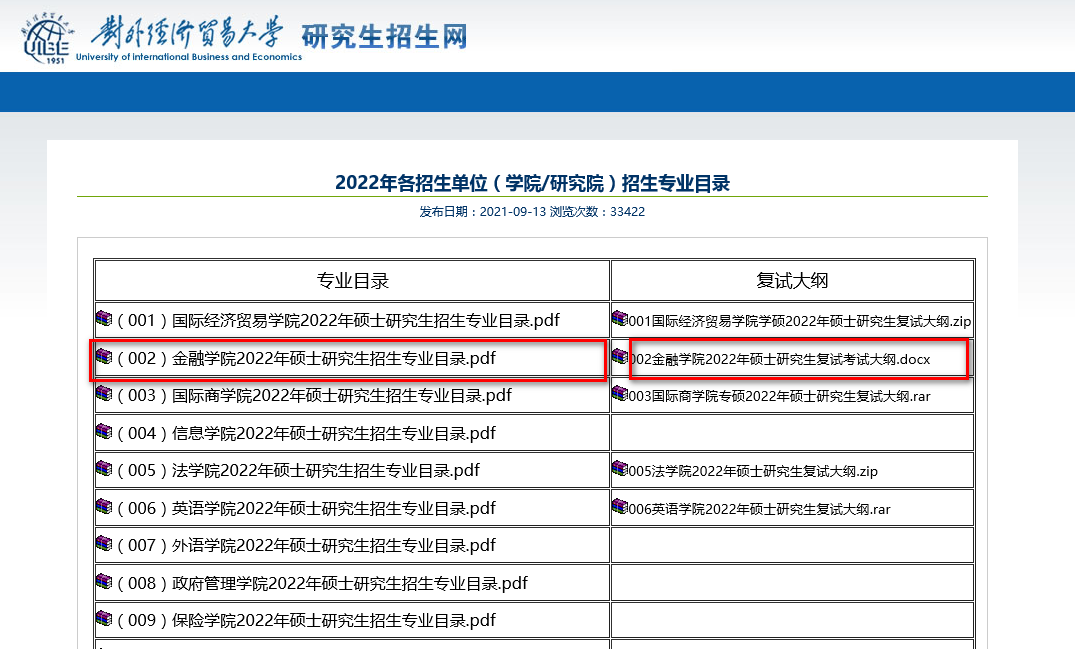
Task: Click file icon beside 005 法学院 pdf
Action: pos(105,469)
